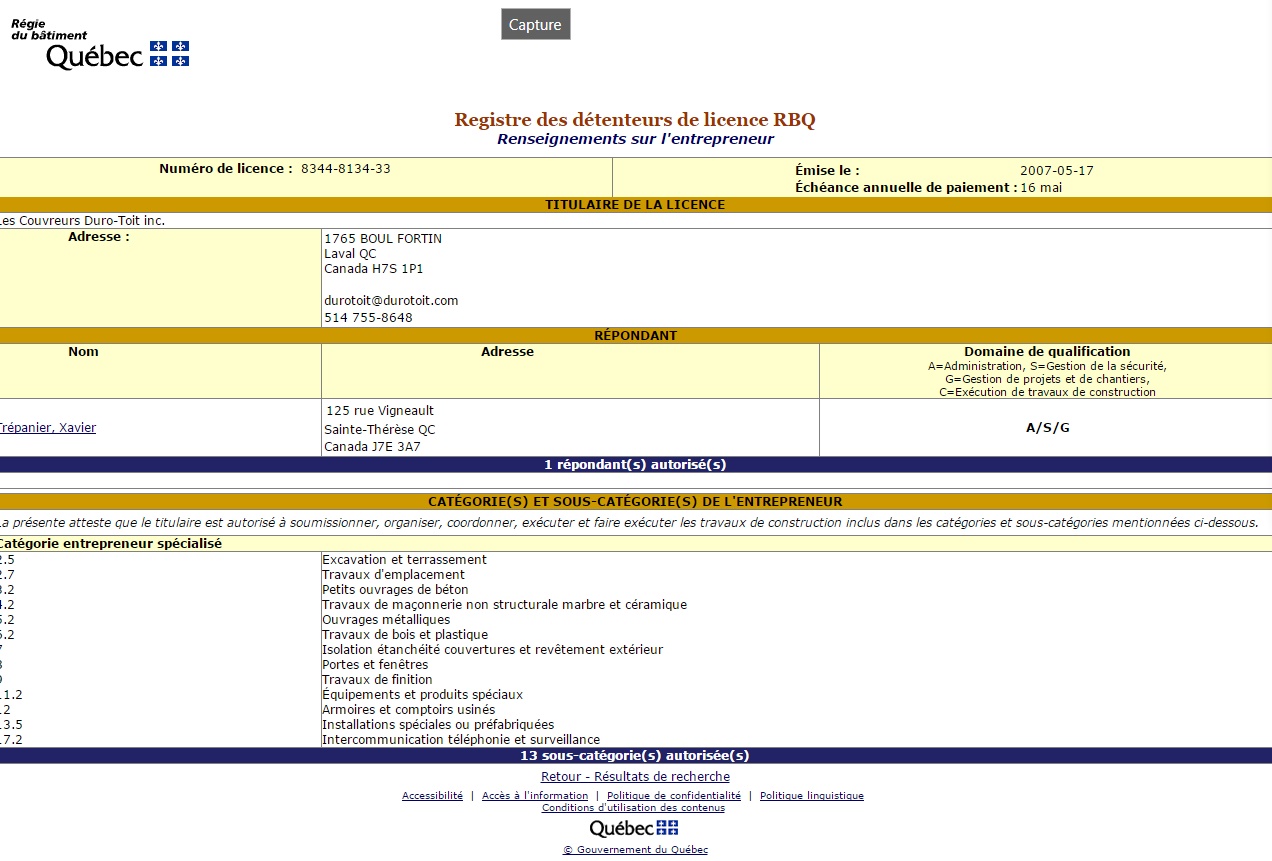Screen dimensions: 1272x861
Task: Click the TITULAIRE DE LA LICENCE header bar
Action: [636, 205]
